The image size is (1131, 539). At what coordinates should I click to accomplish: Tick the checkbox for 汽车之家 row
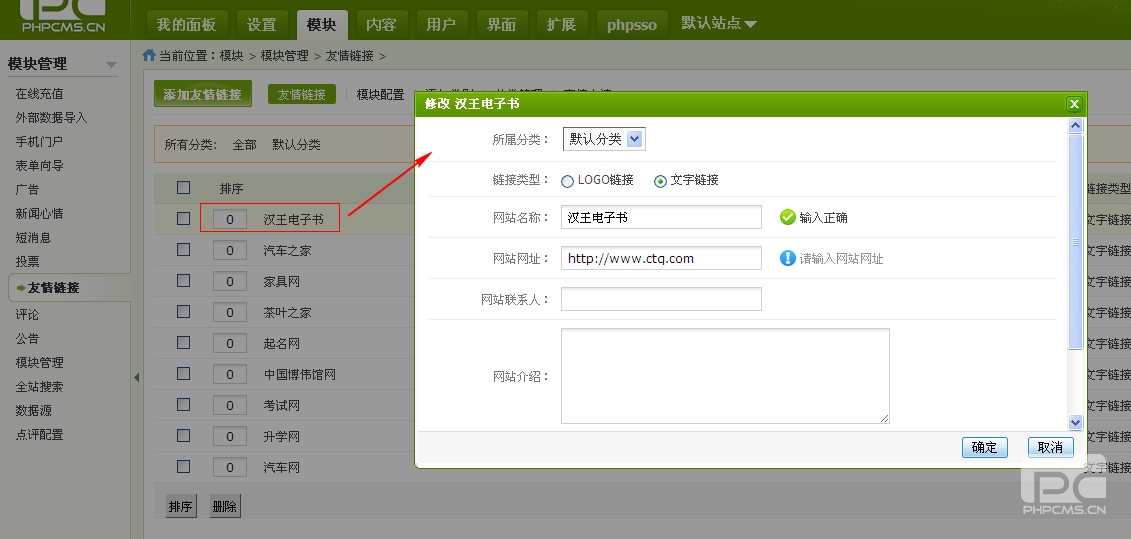(183, 250)
